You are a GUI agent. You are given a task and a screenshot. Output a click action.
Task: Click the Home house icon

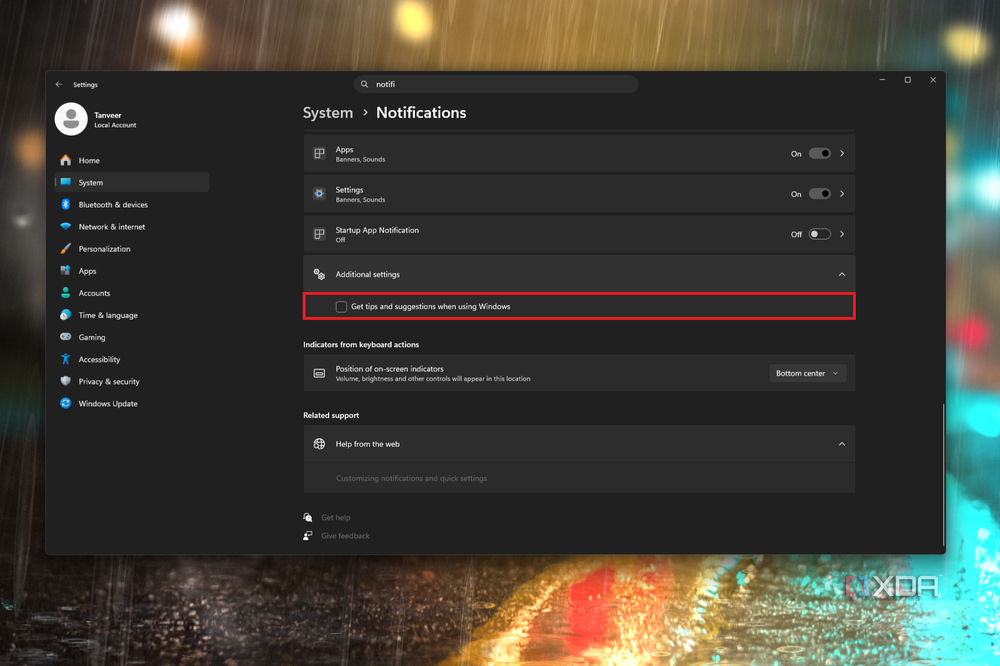(x=65, y=160)
